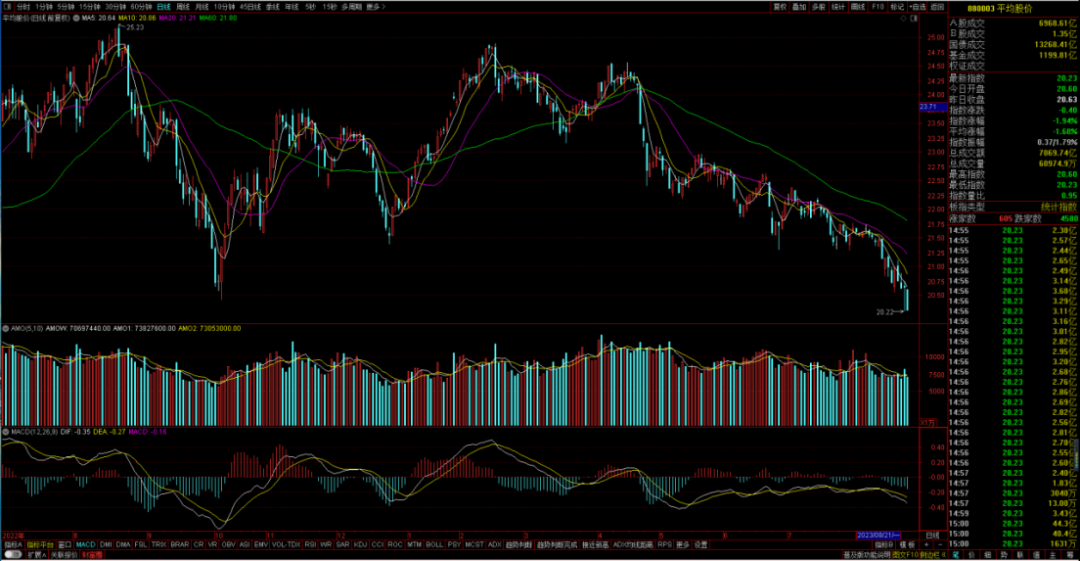Open indicator 设置 settings
This screenshot has height=561, width=1080.
point(700,544)
